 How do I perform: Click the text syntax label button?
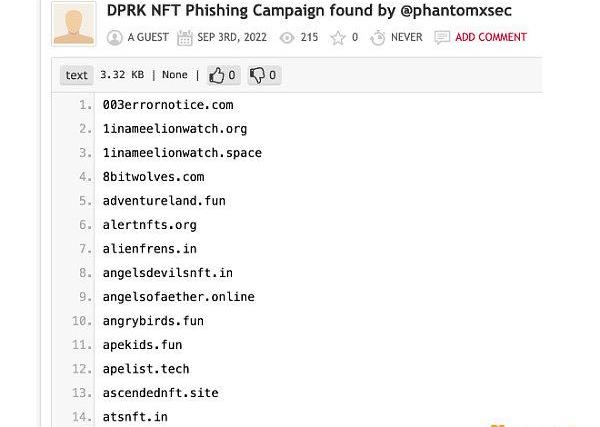[77, 75]
